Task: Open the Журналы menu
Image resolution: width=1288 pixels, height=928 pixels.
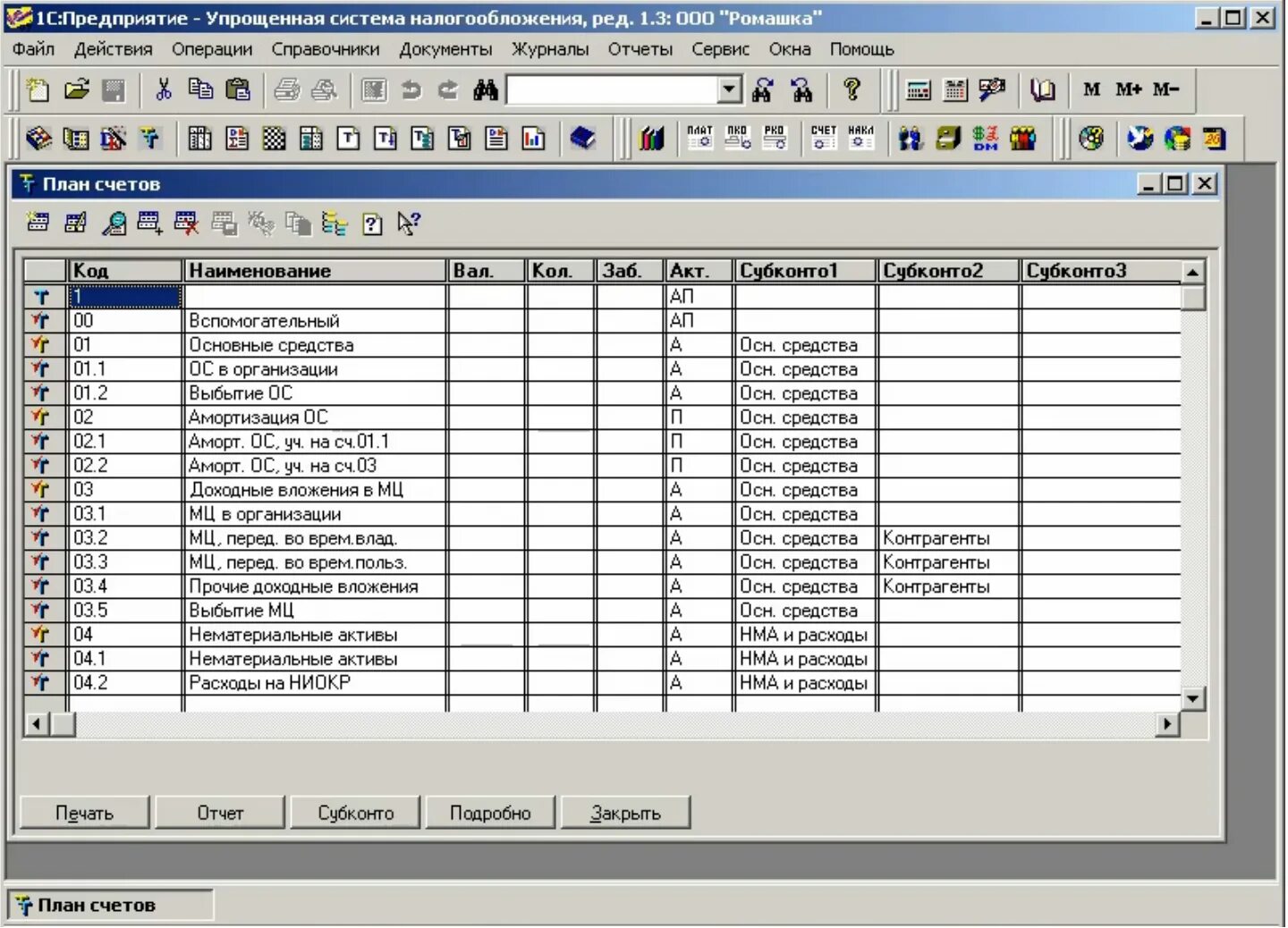Action: coord(550,49)
